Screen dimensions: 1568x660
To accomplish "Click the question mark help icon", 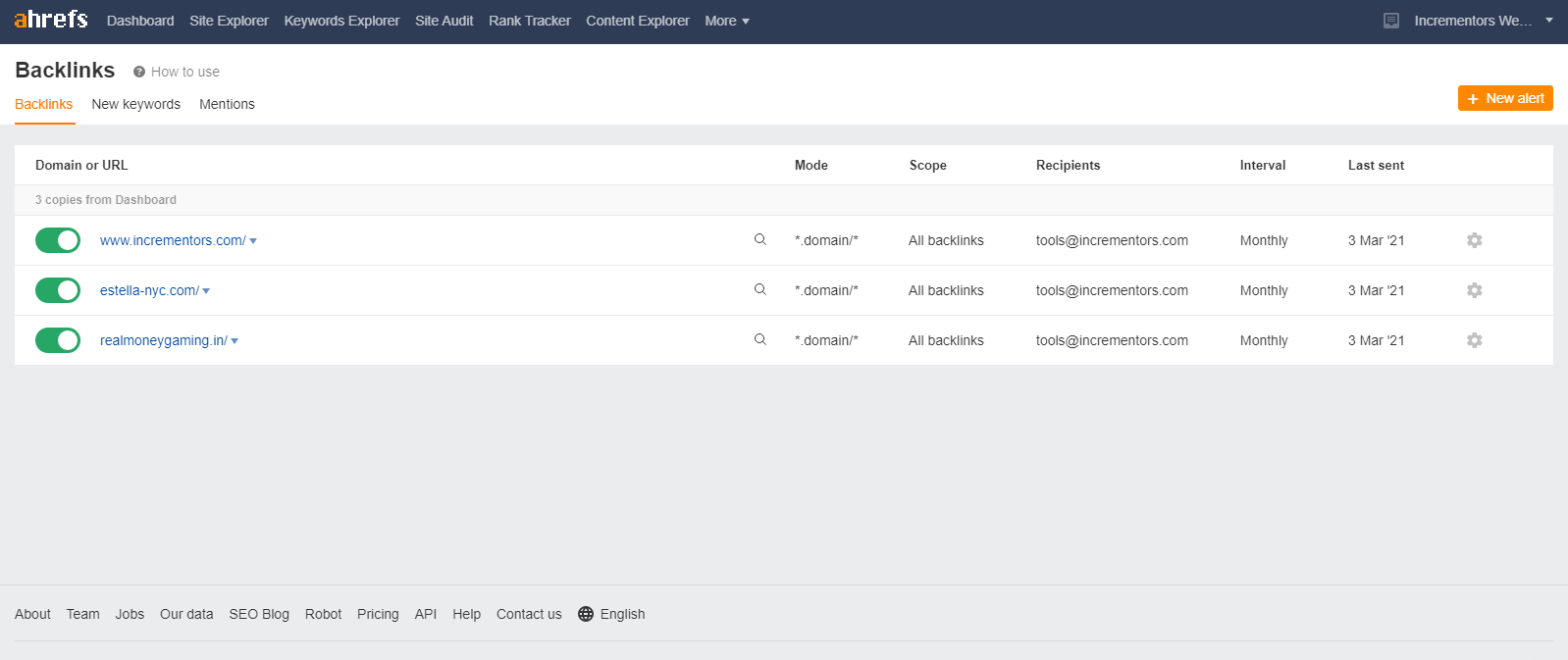I will pyautogui.click(x=139, y=72).
